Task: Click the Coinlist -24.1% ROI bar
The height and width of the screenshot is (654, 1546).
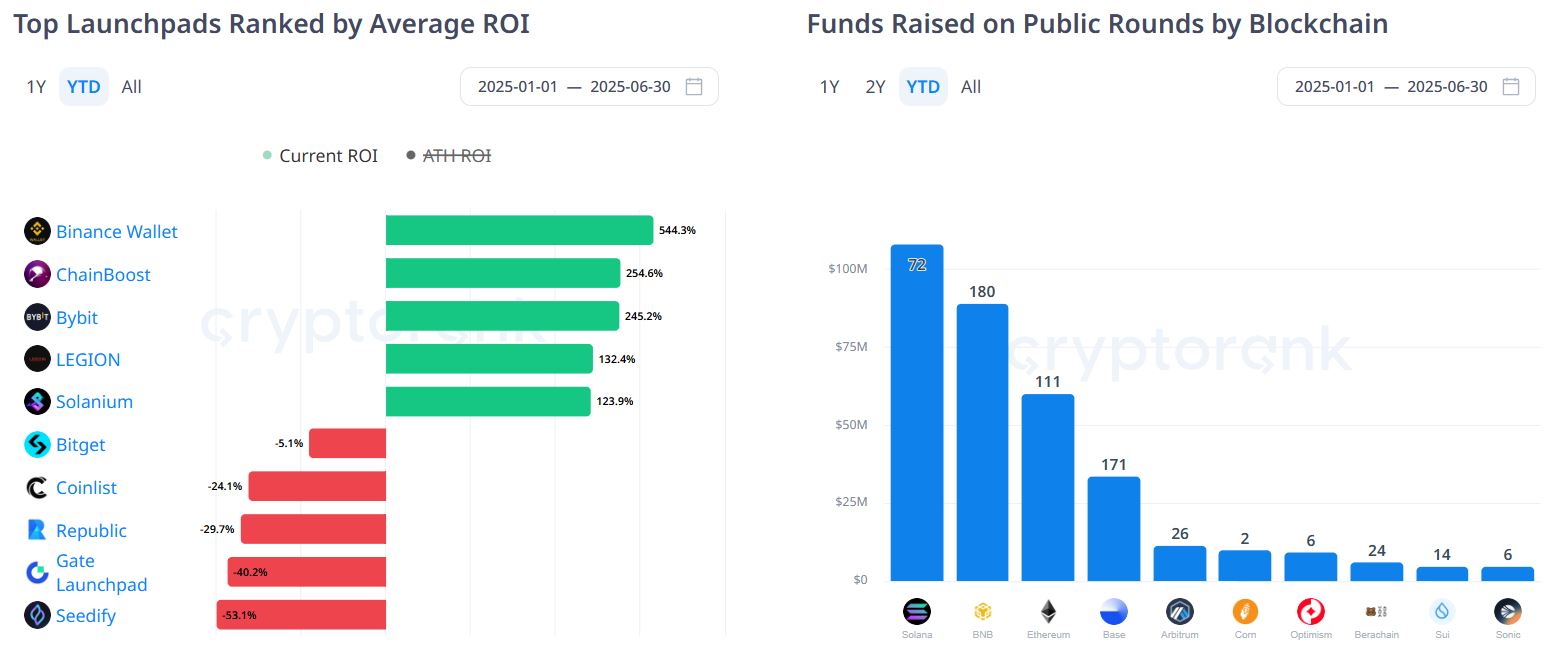Action: (317, 487)
